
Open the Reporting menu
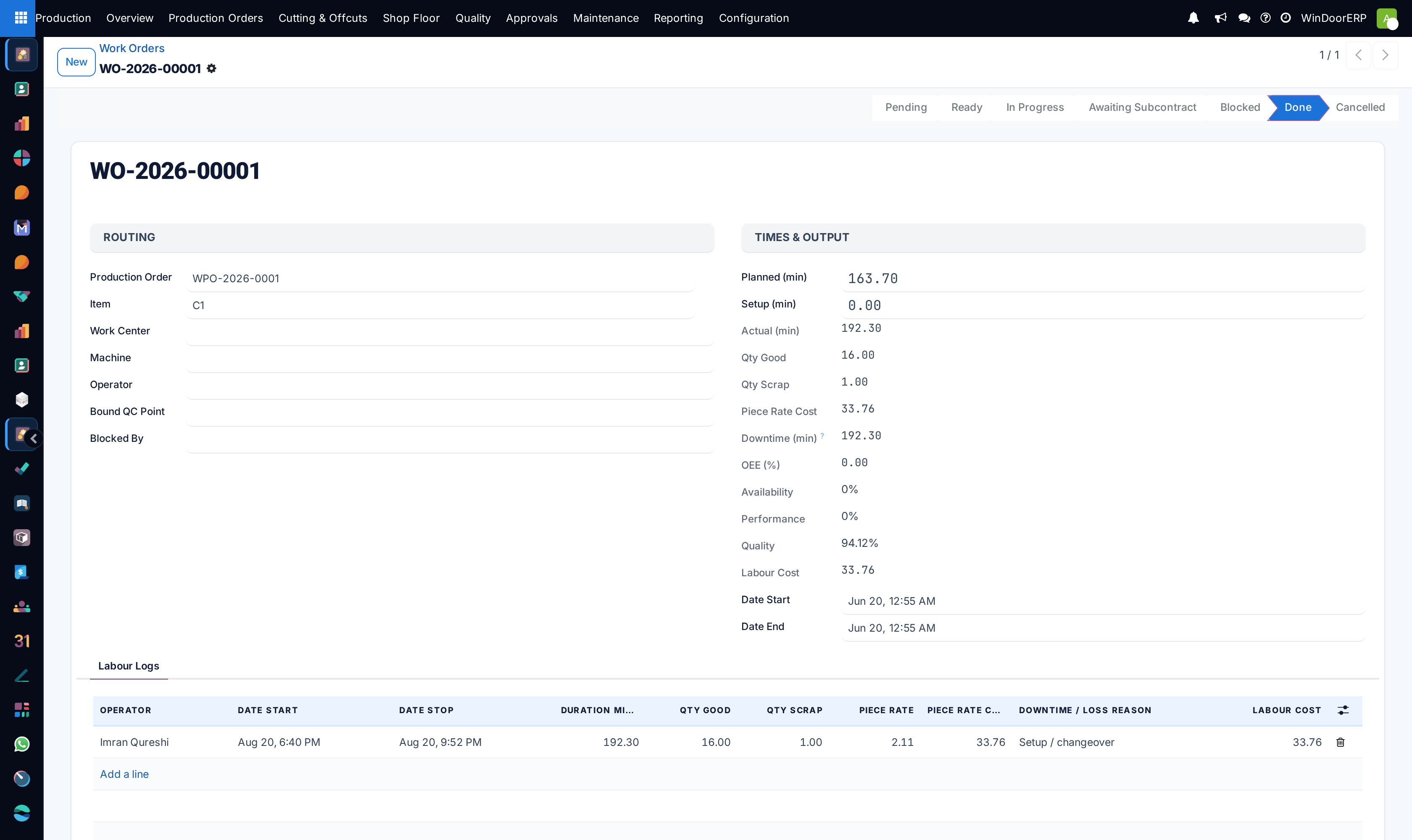tap(679, 18)
